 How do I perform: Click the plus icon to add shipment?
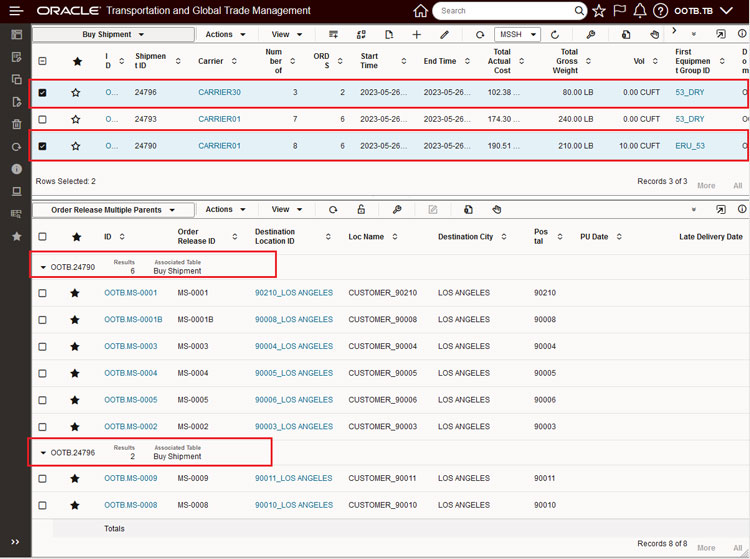click(417, 35)
